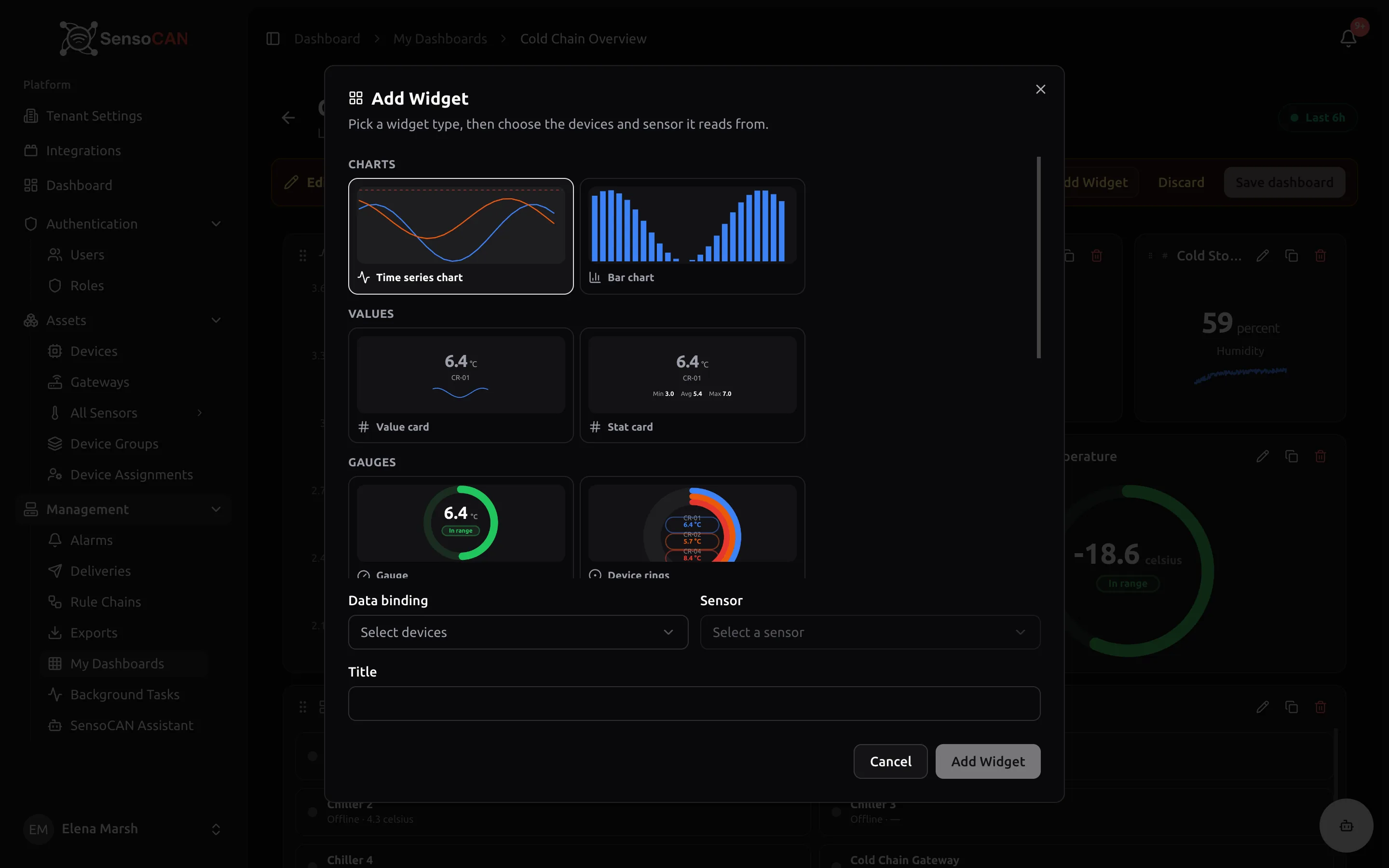This screenshot has height=868, width=1389.
Task: Click the Exports download icon
Action: point(55,633)
